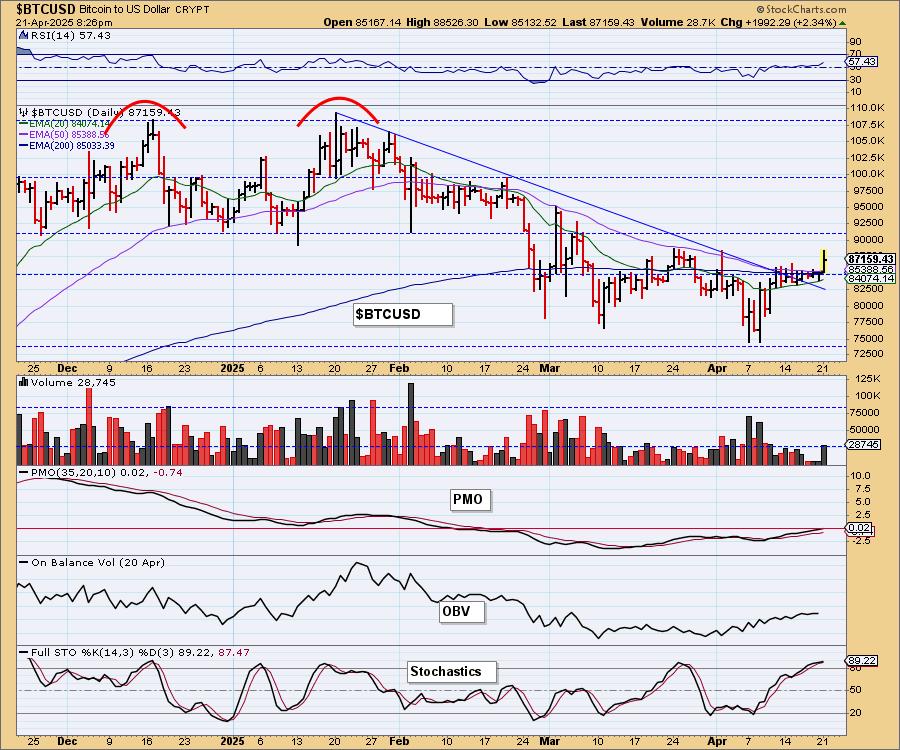Click the 110.0K price axis label

pyautogui.click(x=867, y=108)
